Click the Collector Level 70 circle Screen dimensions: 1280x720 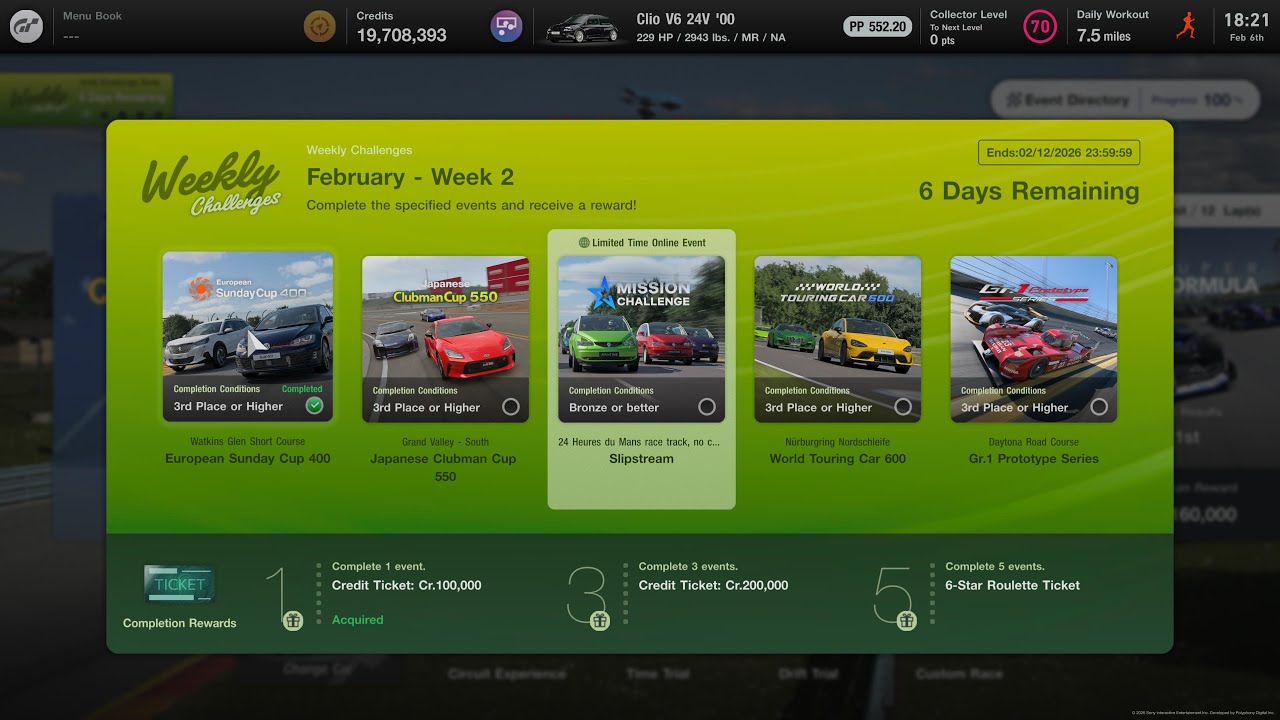[1040, 27]
